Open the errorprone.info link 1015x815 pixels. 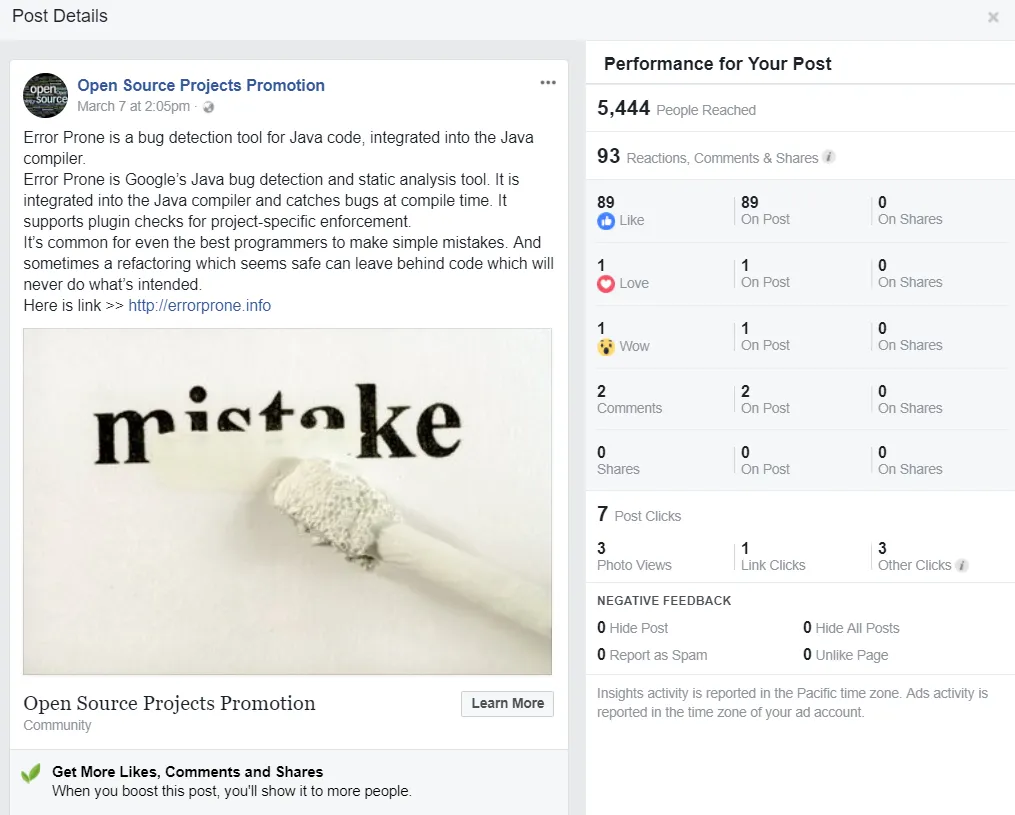click(199, 306)
